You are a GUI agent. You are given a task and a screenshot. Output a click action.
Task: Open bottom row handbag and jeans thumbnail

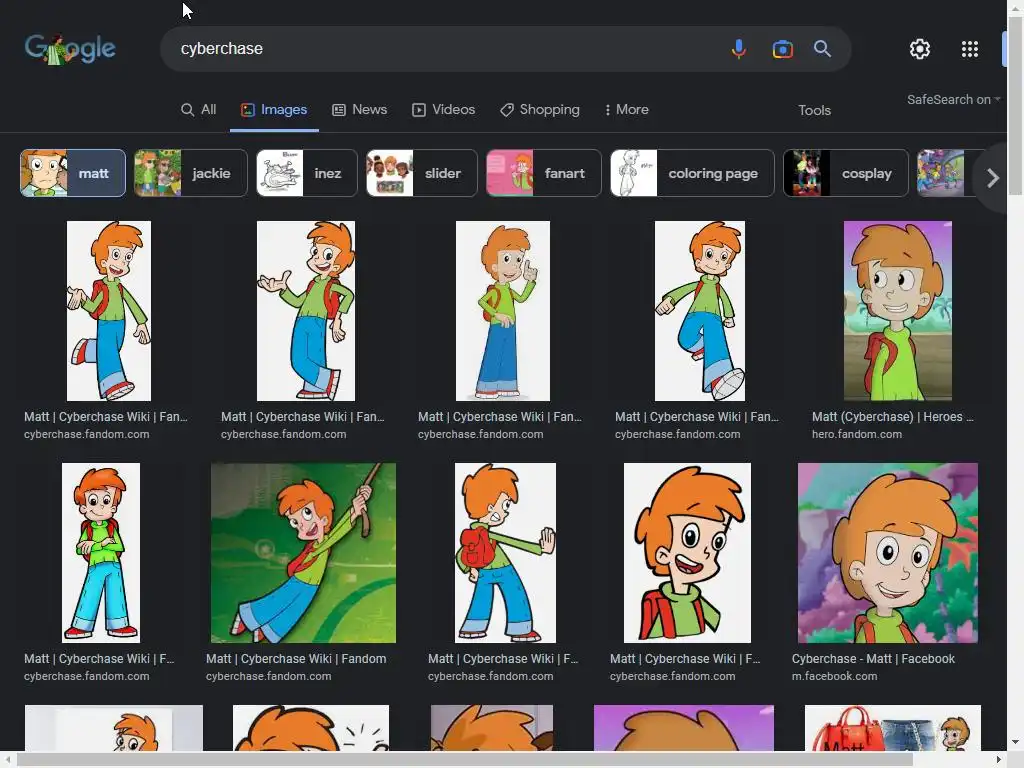893,728
